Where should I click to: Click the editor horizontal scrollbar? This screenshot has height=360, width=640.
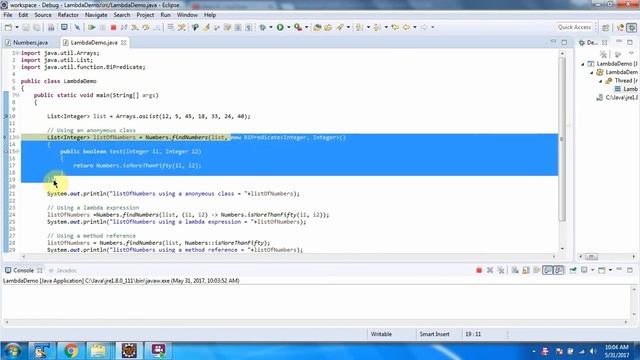[289, 256]
